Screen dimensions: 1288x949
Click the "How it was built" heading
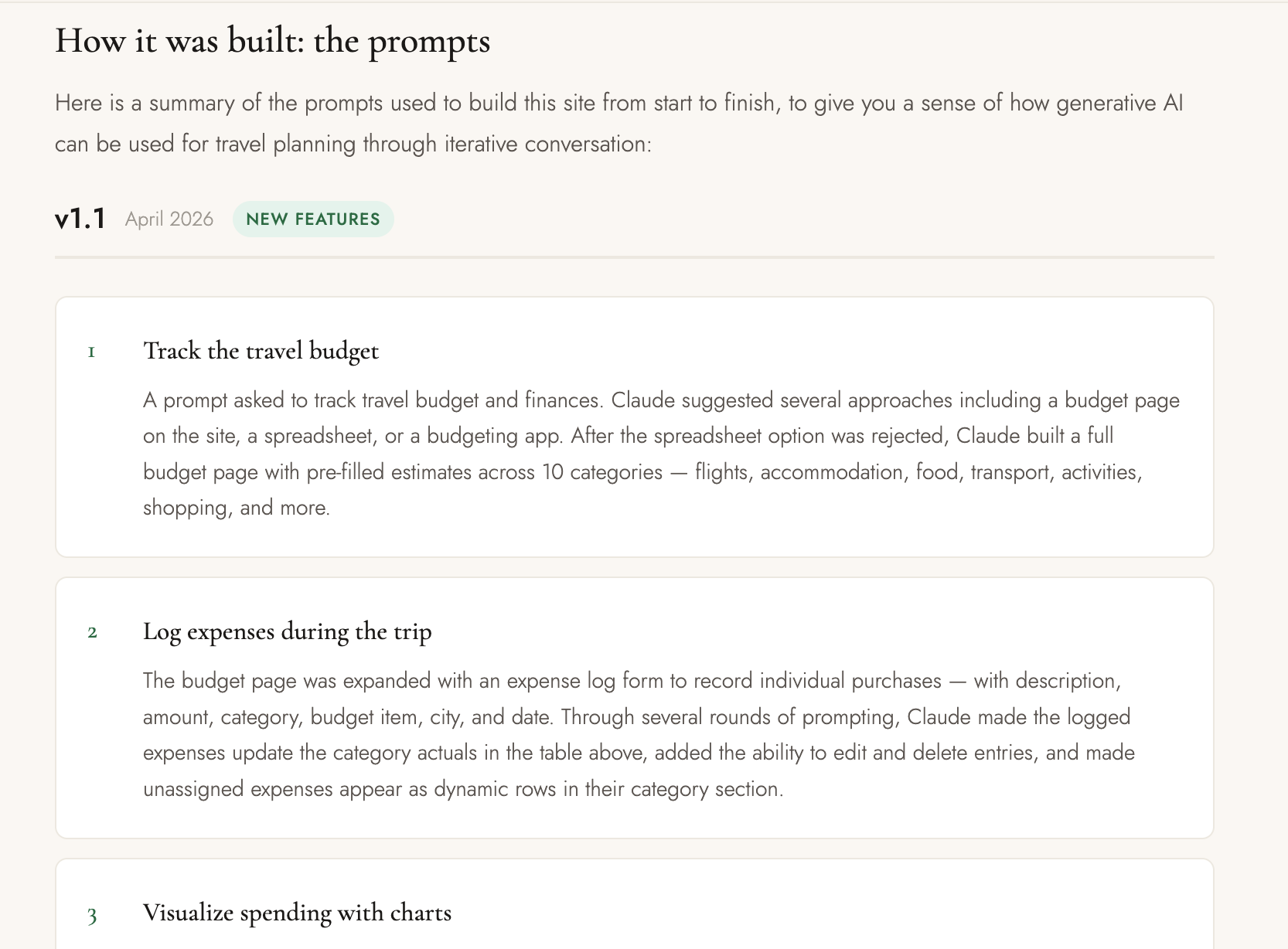[272, 41]
